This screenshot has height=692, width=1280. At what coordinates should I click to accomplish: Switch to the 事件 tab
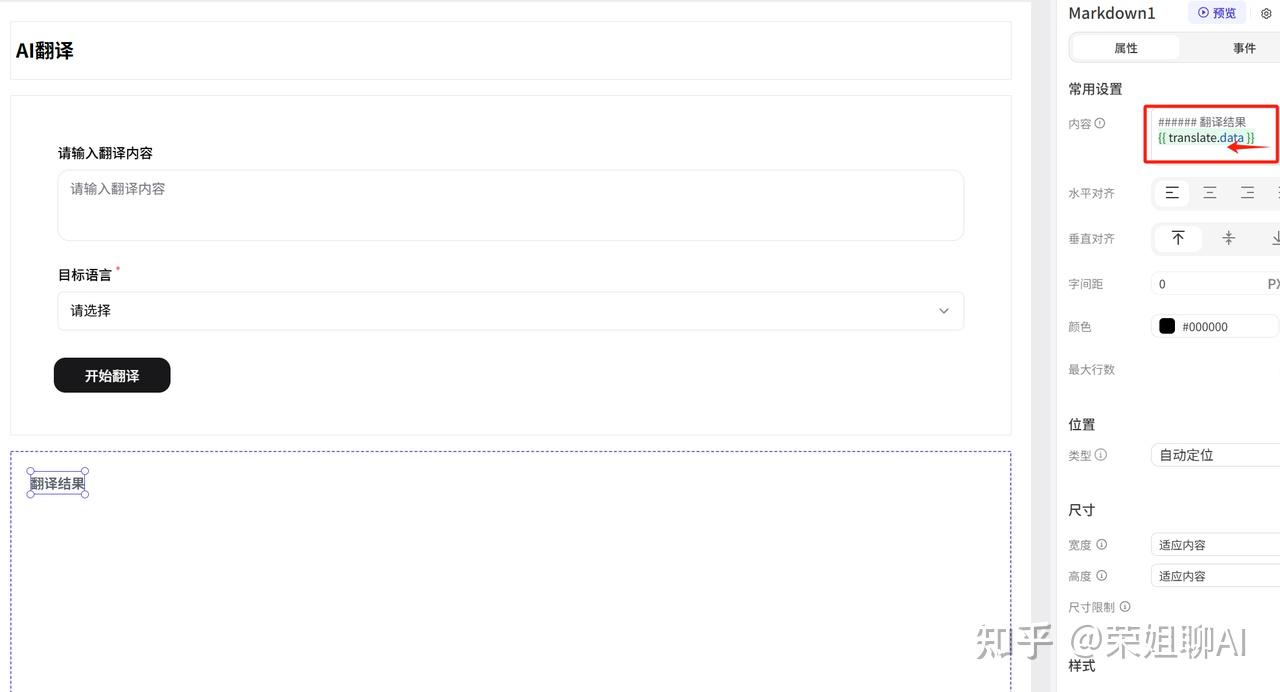coord(1244,48)
